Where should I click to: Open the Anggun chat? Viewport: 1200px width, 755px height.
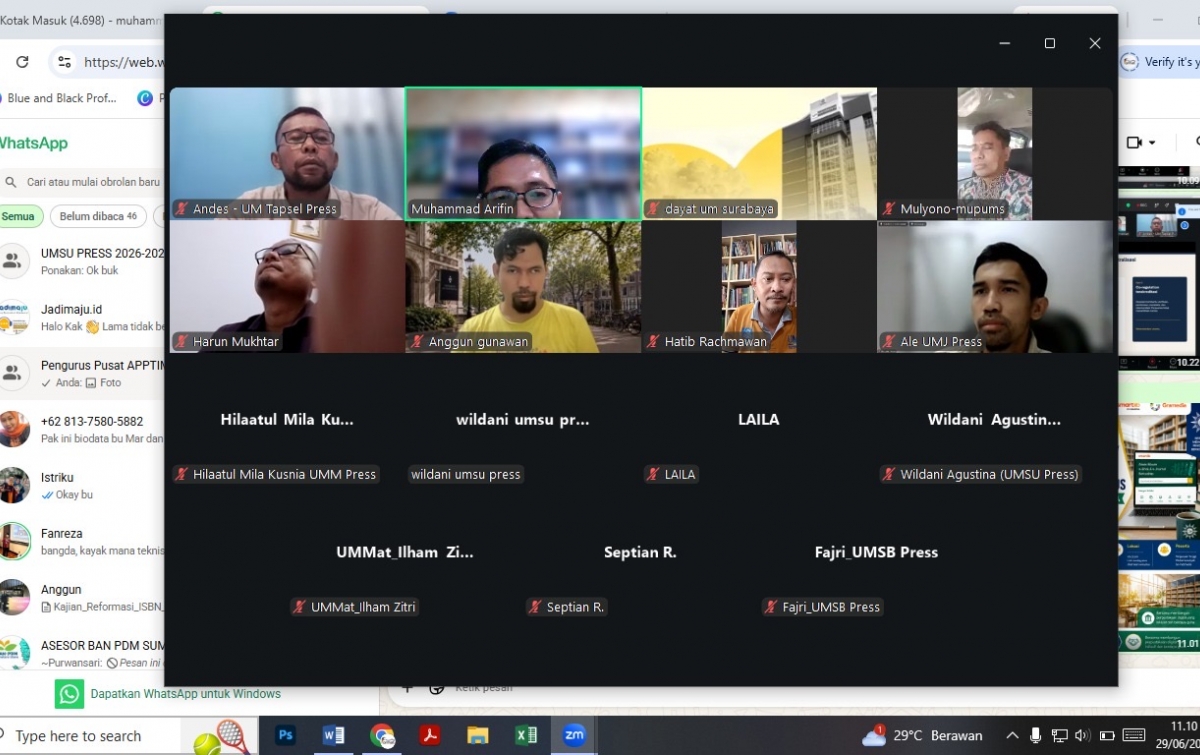pos(82,598)
